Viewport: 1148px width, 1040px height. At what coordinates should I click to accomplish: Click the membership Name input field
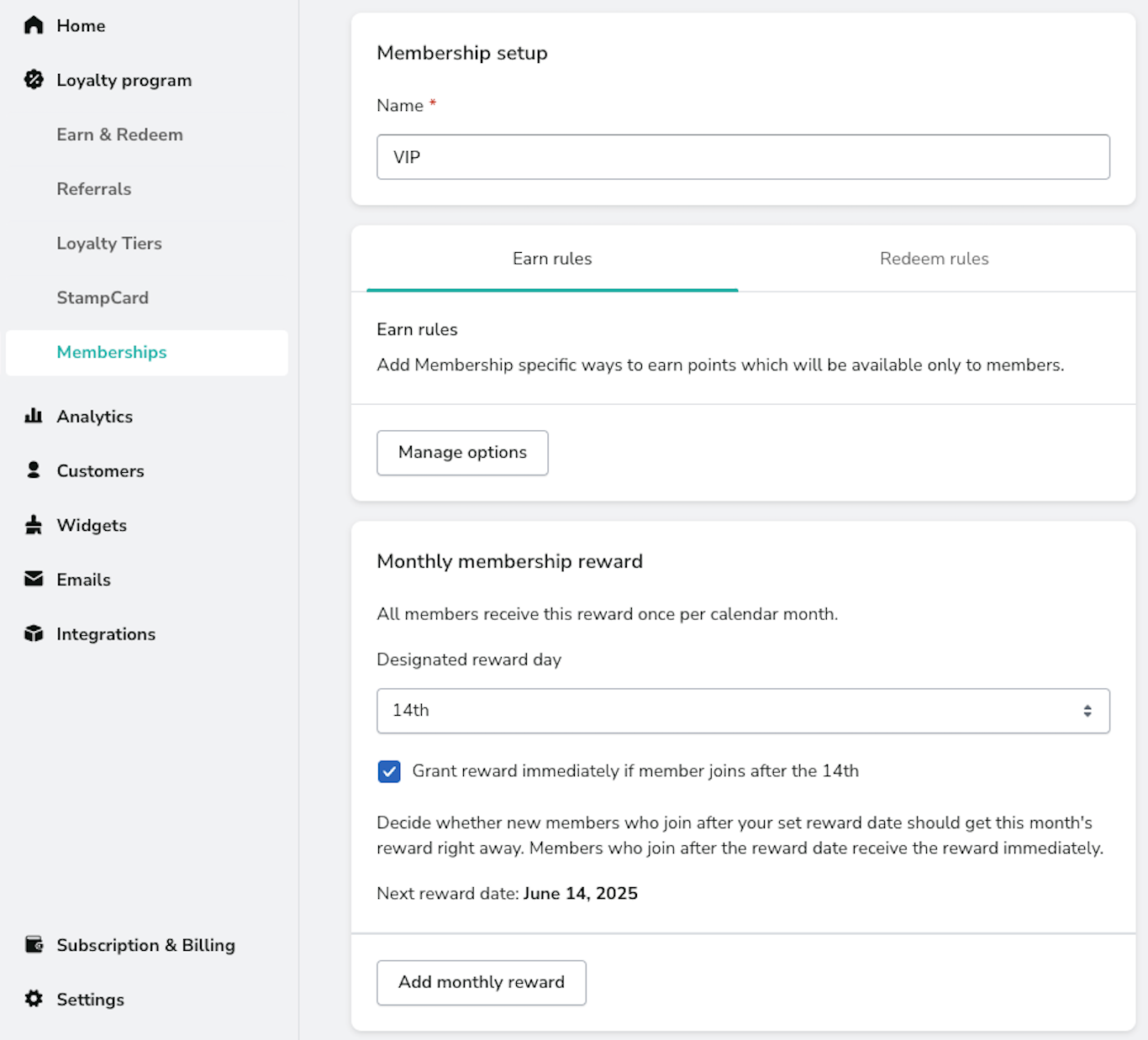[x=743, y=157]
